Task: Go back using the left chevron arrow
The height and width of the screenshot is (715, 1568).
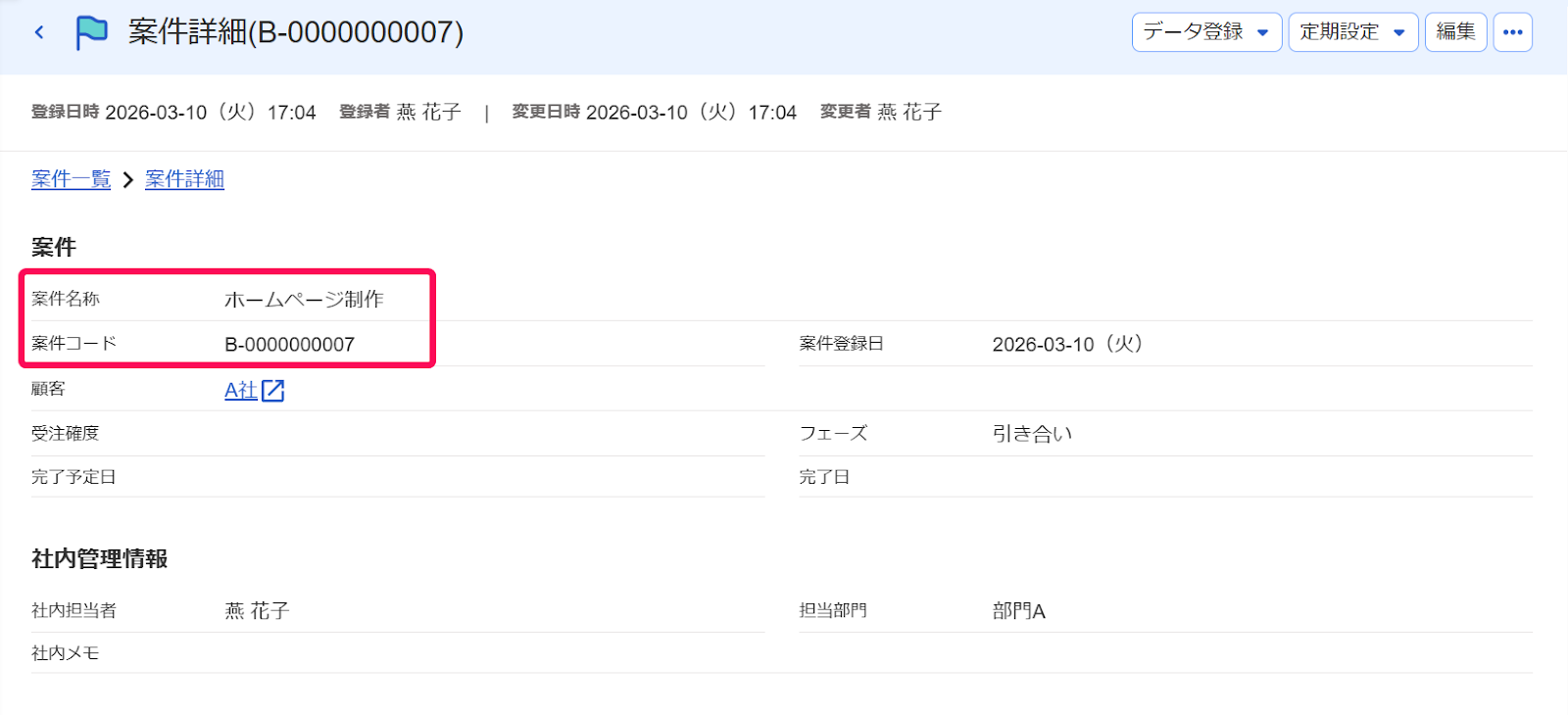Action: [x=39, y=32]
